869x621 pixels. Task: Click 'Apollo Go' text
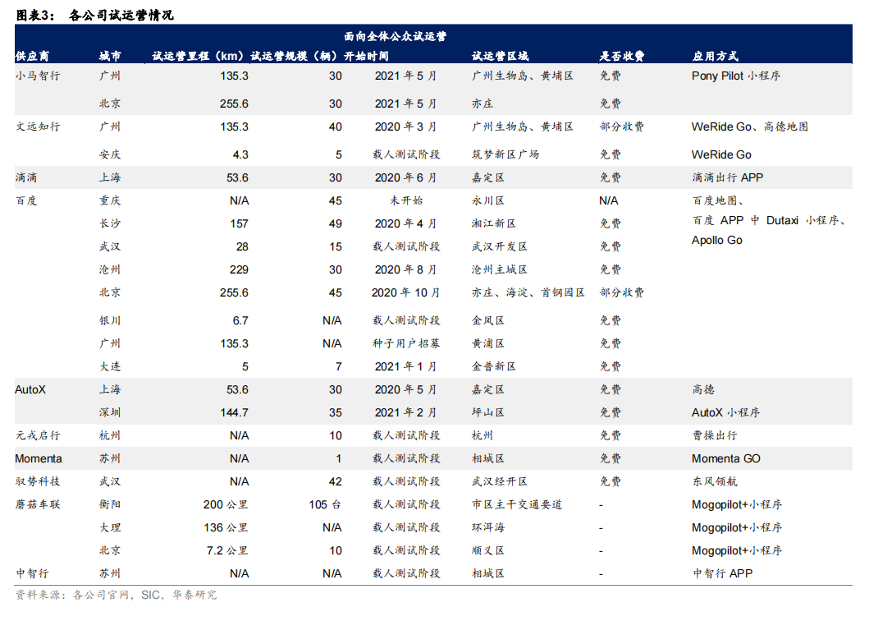click(x=717, y=240)
